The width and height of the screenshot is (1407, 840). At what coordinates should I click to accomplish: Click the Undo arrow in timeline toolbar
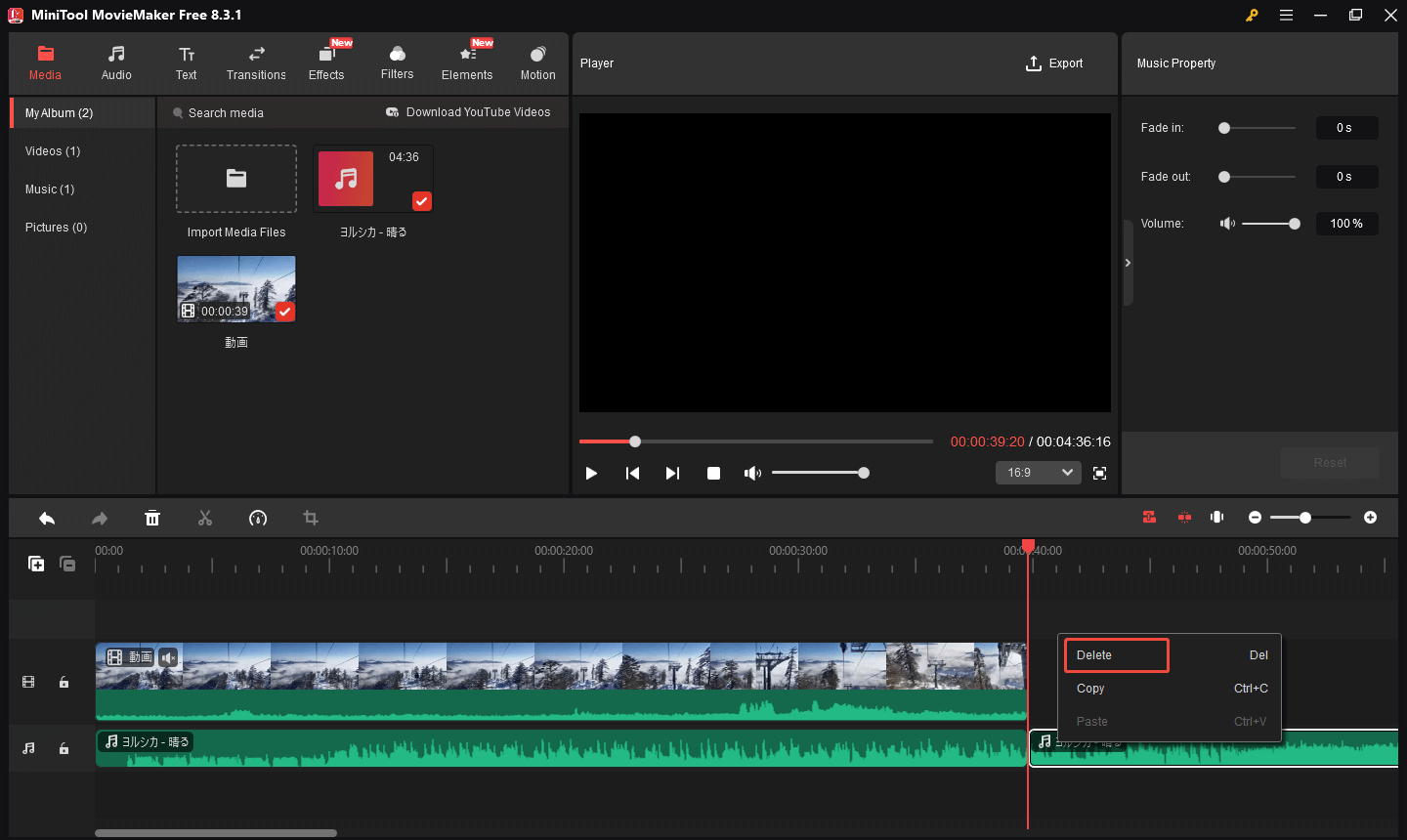tap(47, 519)
